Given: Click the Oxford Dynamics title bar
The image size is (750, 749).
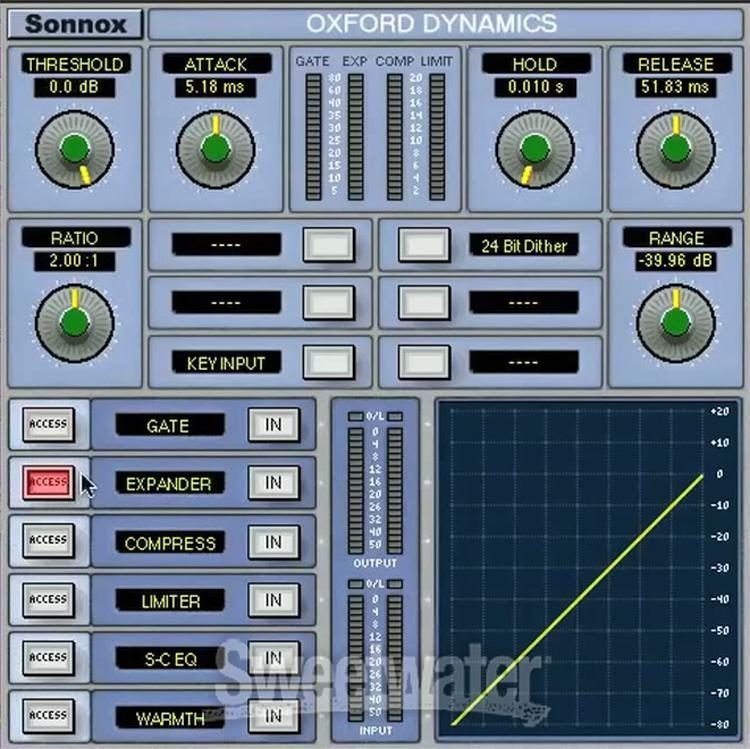Looking at the screenshot, I should (445, 24).
